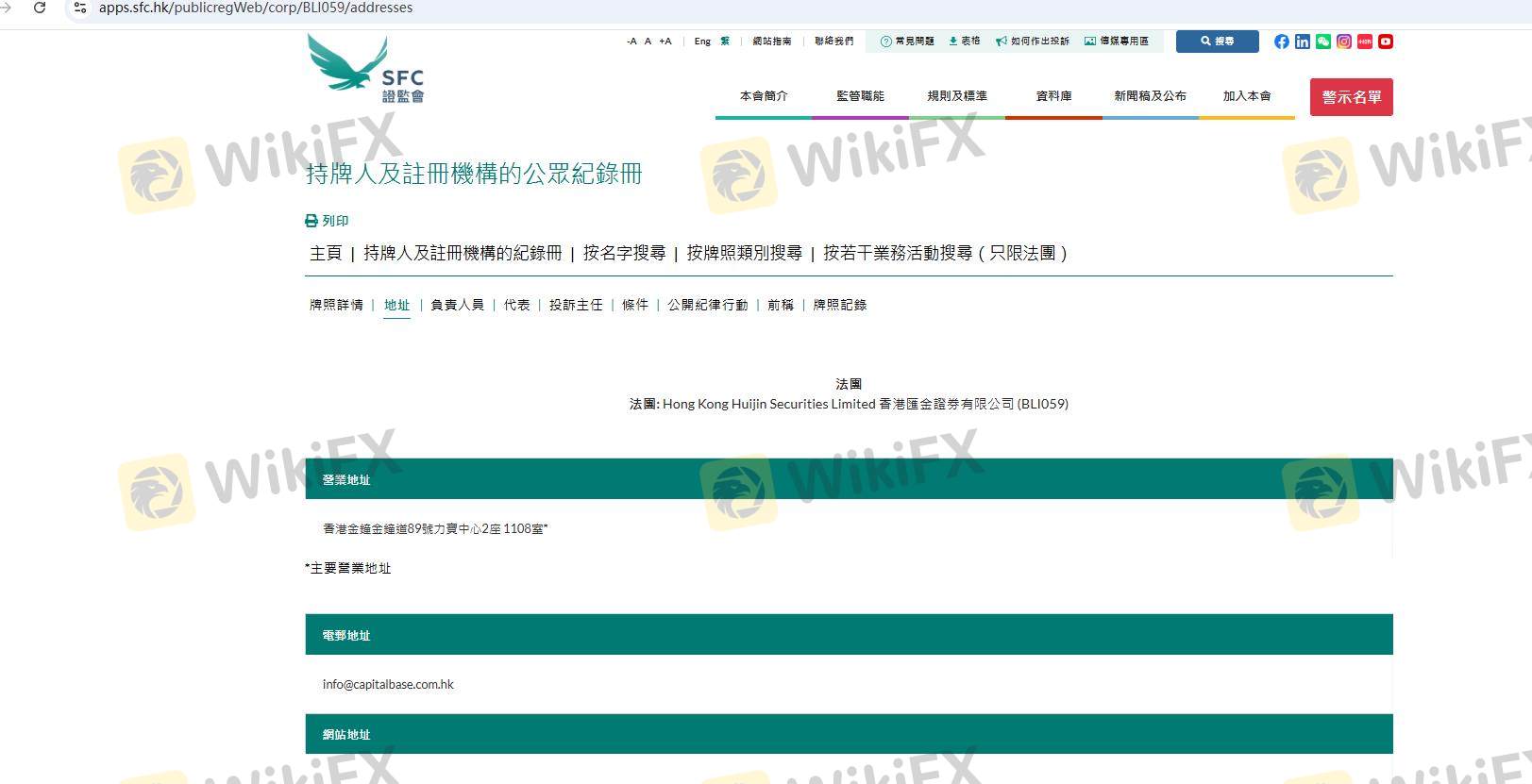This screenshot has width=1532, height=784.
Task: Set default font size with A
Action: (x=648, y=42)
